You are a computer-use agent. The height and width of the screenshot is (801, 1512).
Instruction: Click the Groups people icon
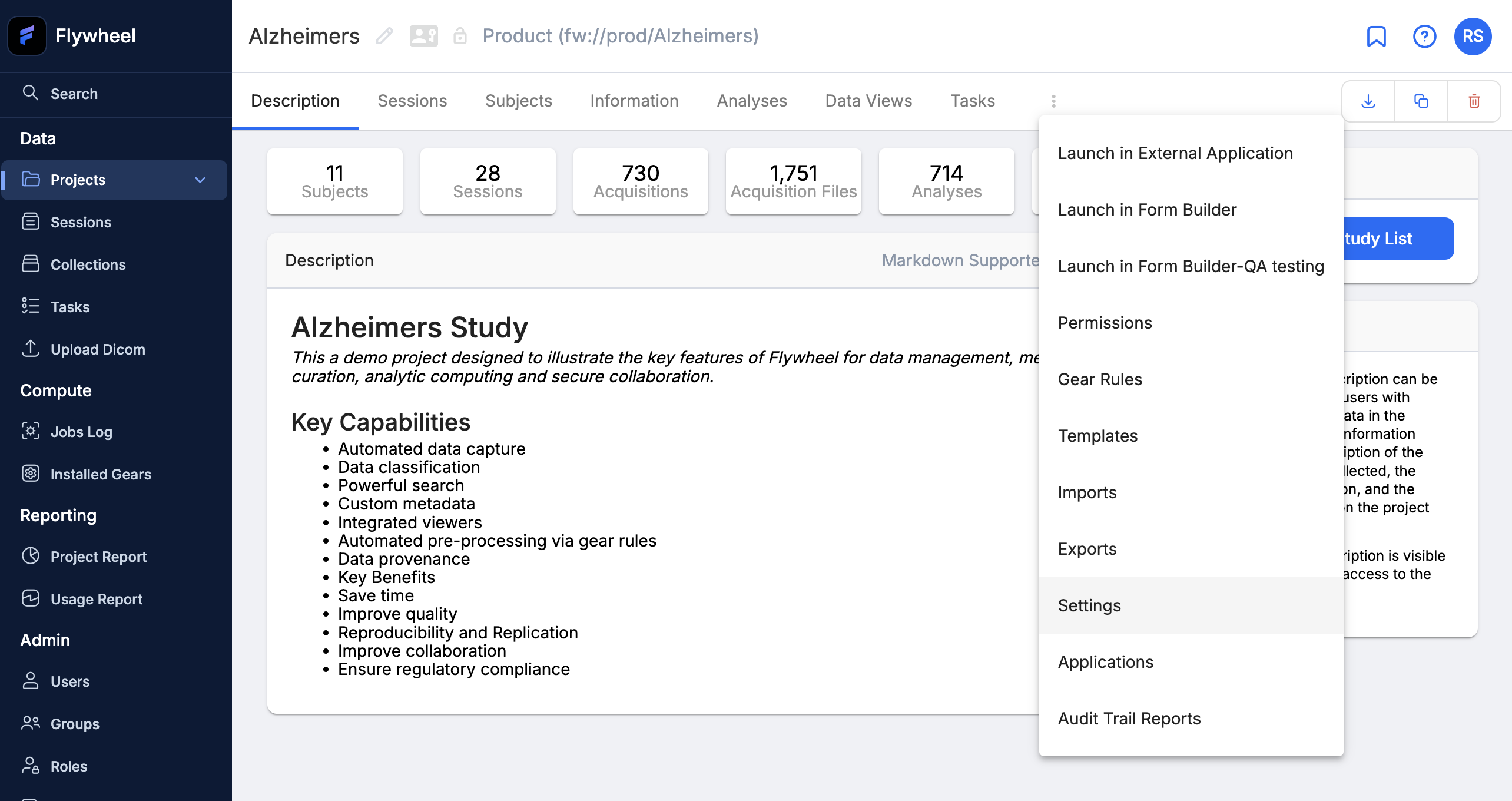pyautogui.click(x=31, y=723)
